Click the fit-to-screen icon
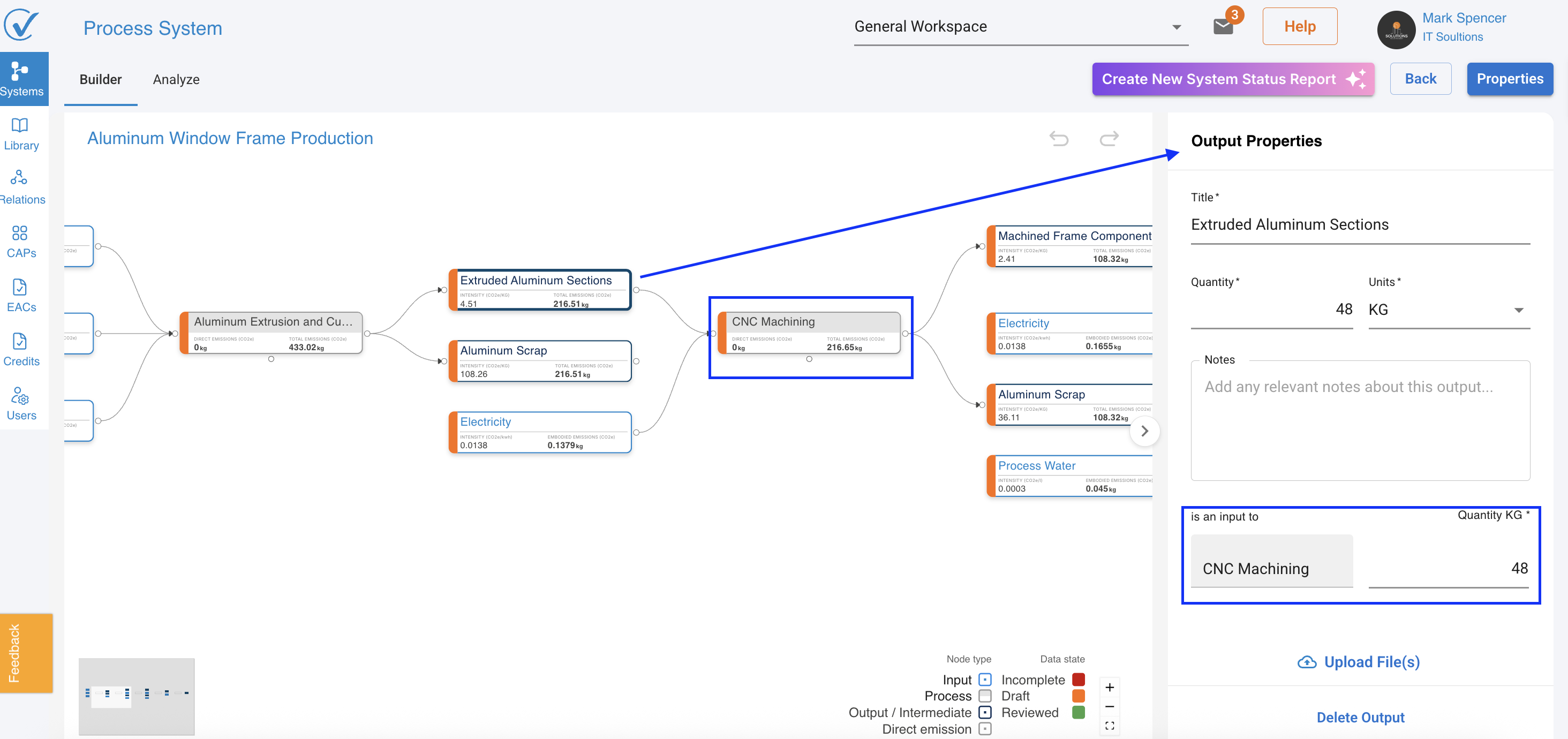Image resolution: width=1568 pixels, height=739 pixels. pyautogui.click(x=1110, y=726)
